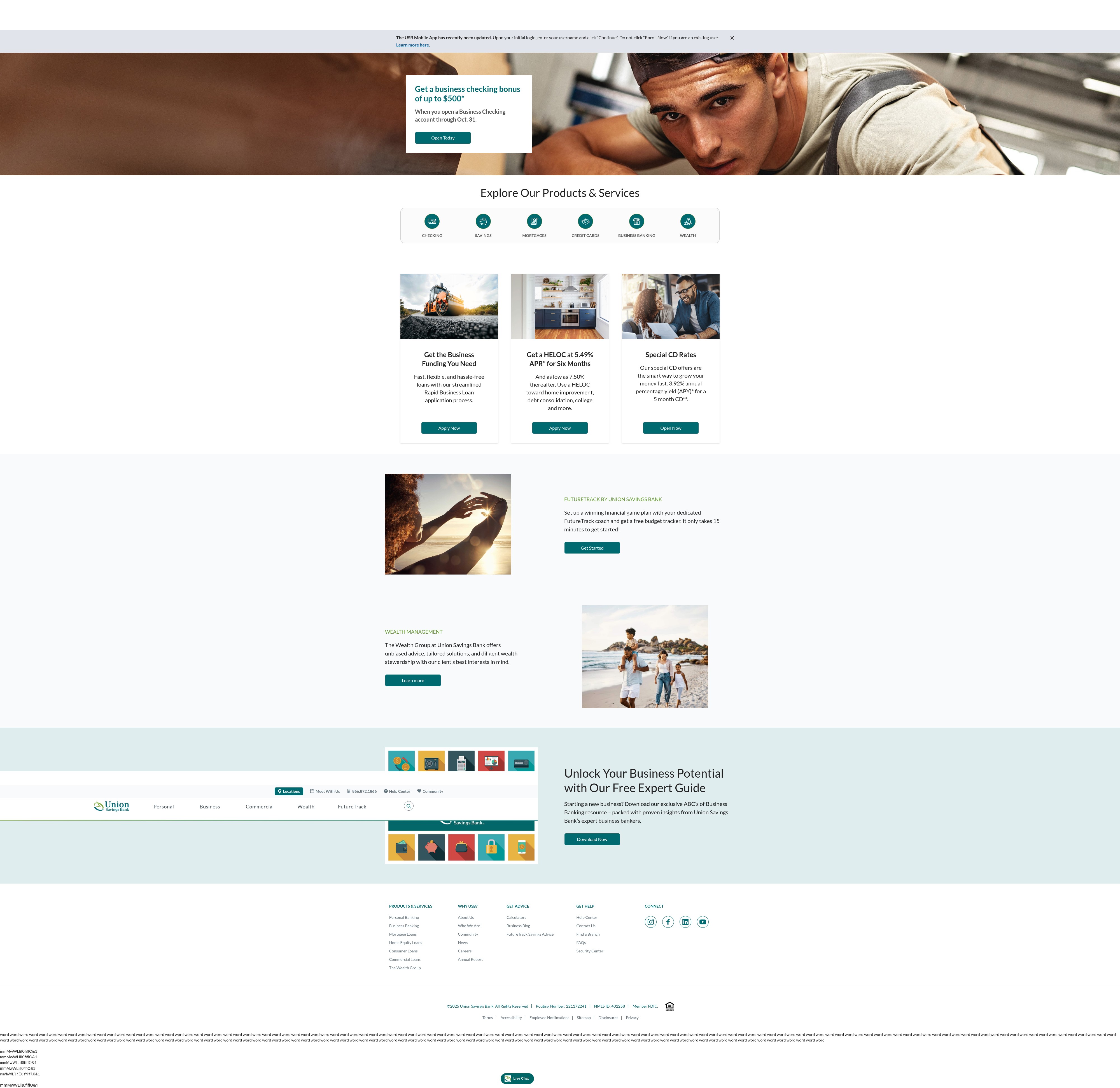Click the Locations button with pin icon
1120x1088 pixels.
pos(289,791)
